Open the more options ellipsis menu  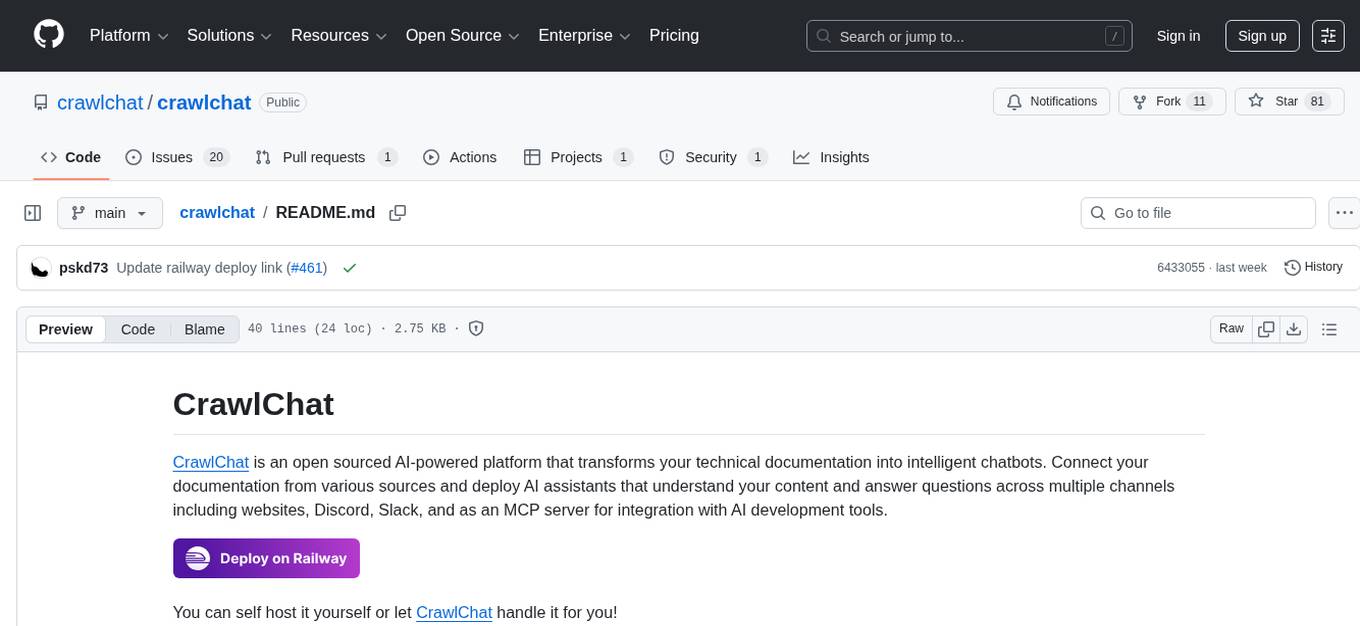1344,212
